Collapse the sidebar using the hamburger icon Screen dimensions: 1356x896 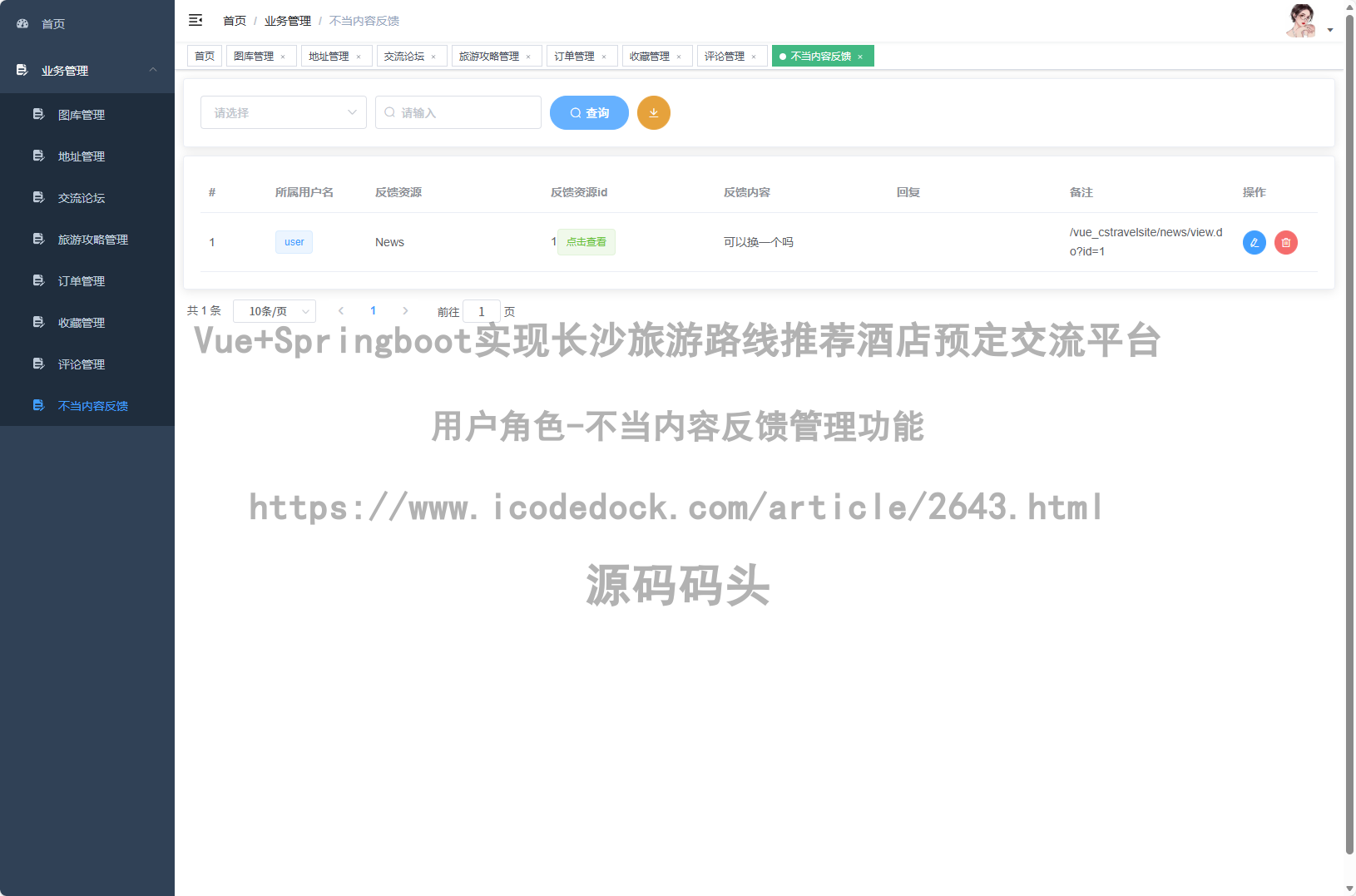click(x=195, y=20)
